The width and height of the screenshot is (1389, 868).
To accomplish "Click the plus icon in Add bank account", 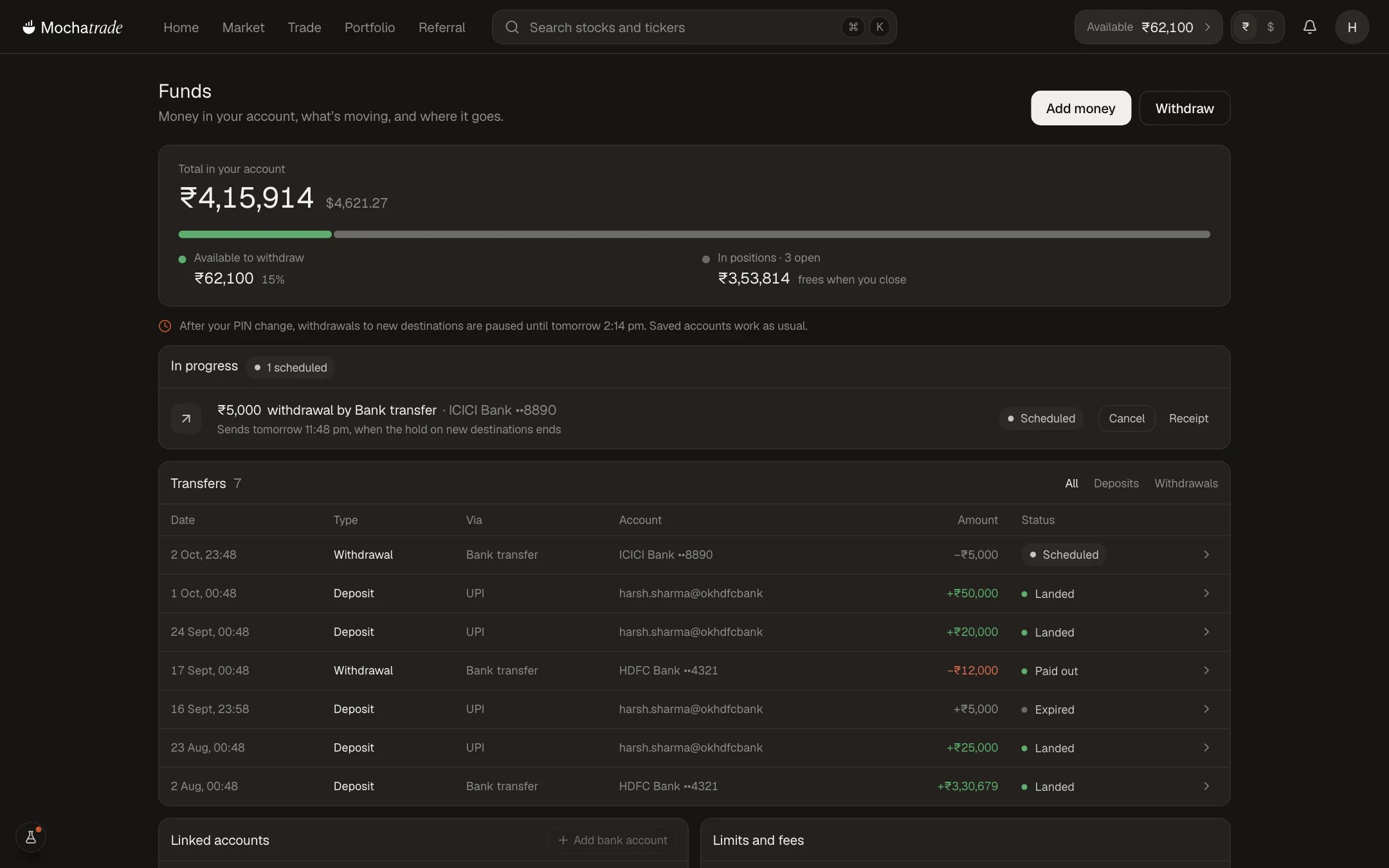I will pyautogui.click(x=563, y=840).
